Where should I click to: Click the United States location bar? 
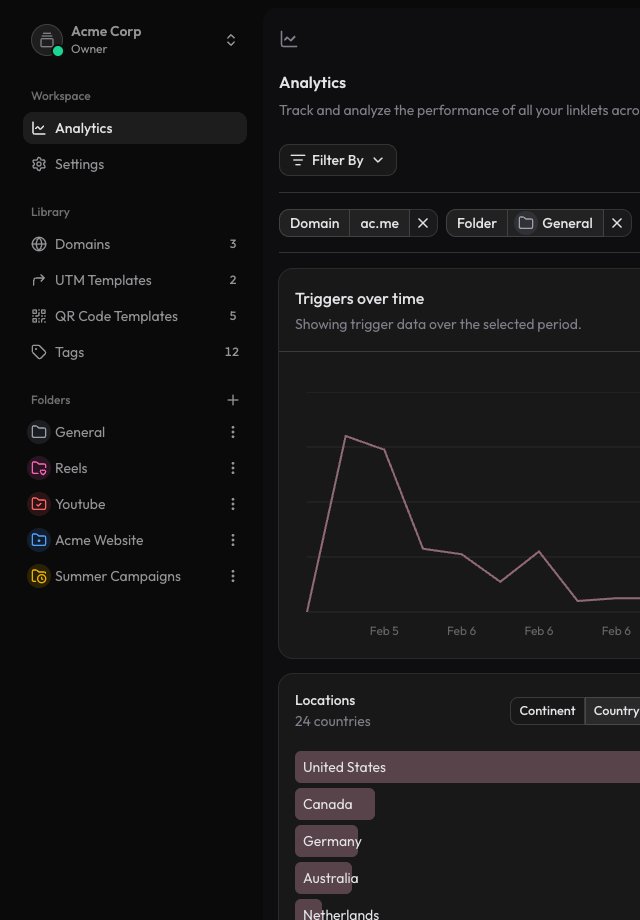466,767
